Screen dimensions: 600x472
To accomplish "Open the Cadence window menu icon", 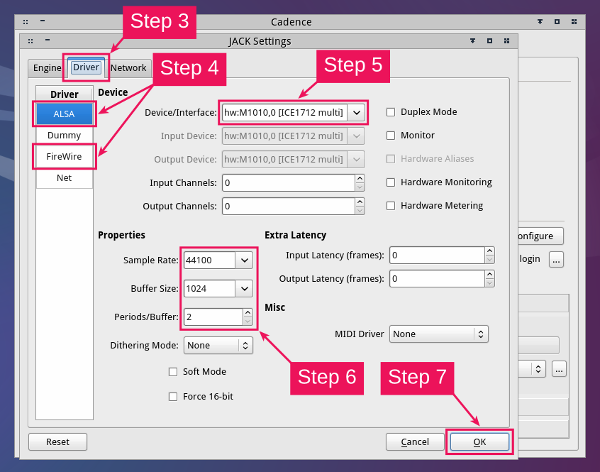I will pyautogui.click(x=25, y=22).
